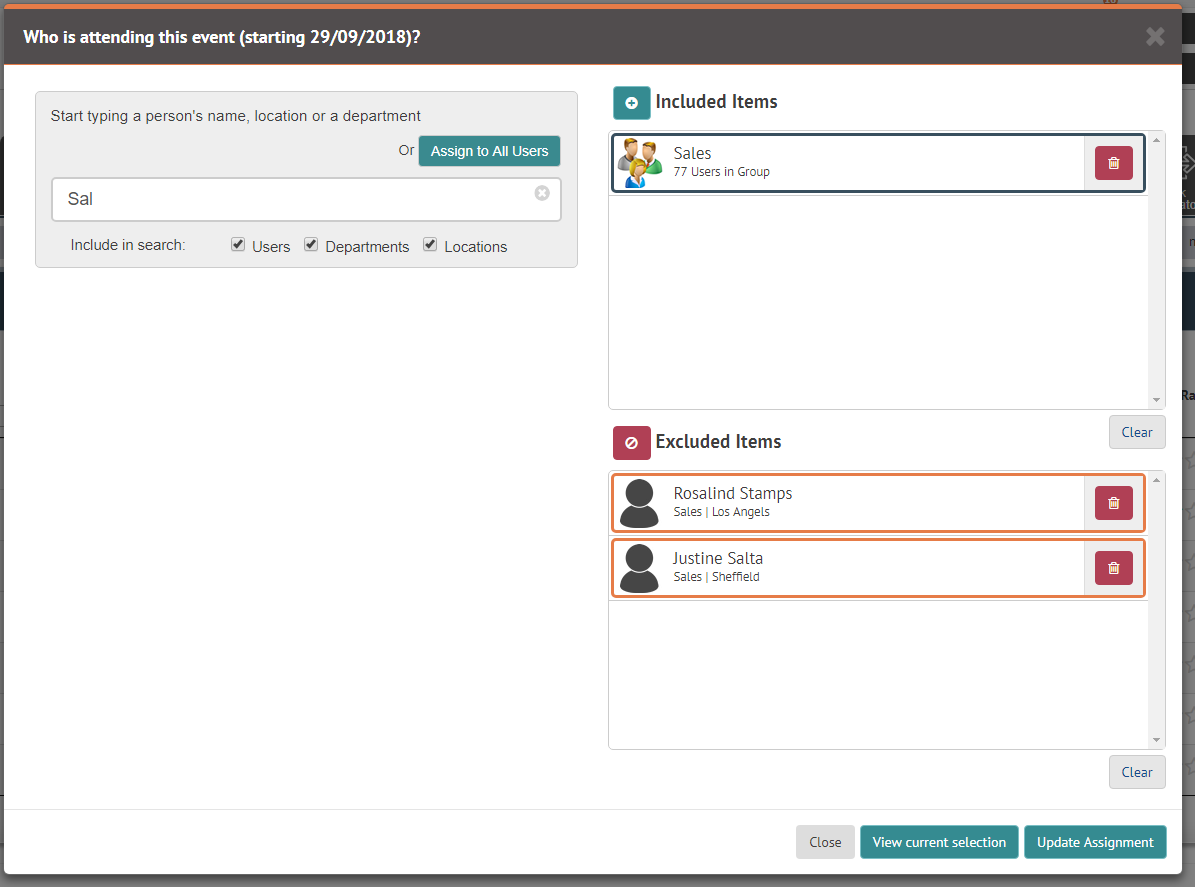Screen dimensions: 1195x887
Task: Clear the search field with the x icon
Action: [x=542, y=193]
